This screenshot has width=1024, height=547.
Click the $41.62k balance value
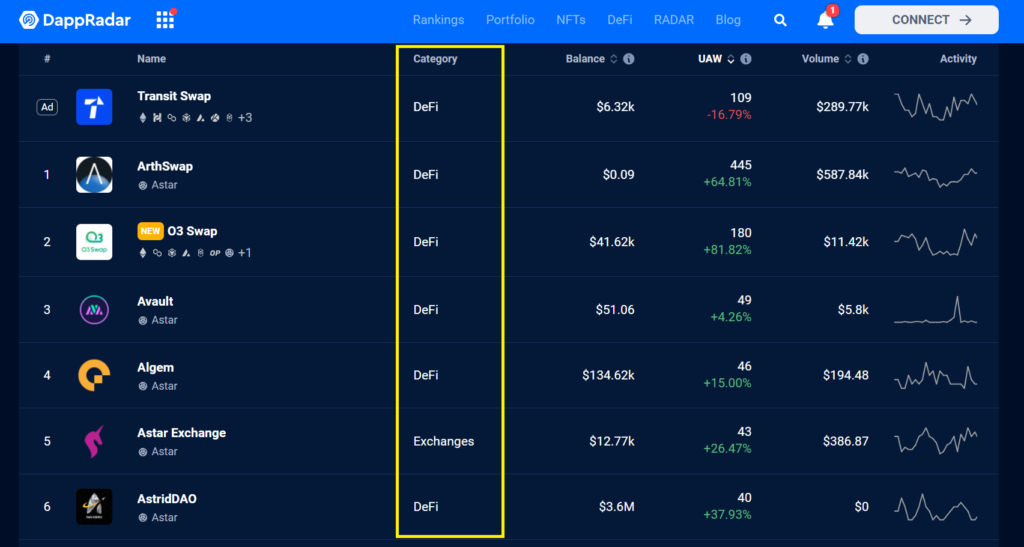tap(611, 242)
